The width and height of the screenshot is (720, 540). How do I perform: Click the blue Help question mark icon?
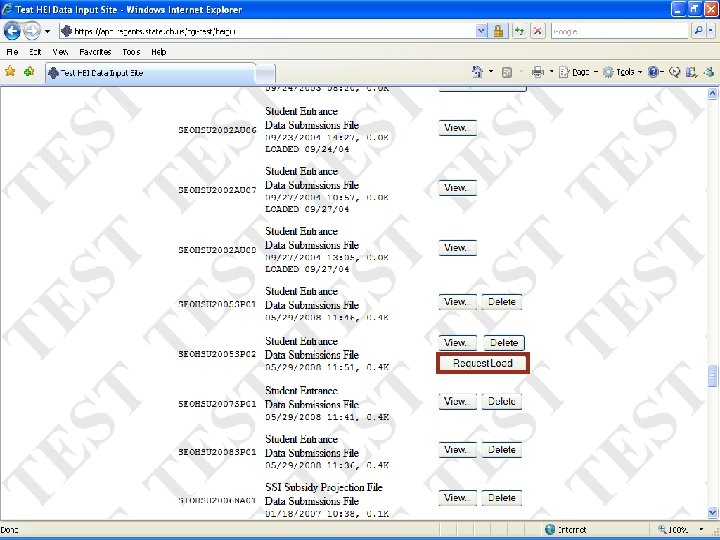tap(652, 72)
